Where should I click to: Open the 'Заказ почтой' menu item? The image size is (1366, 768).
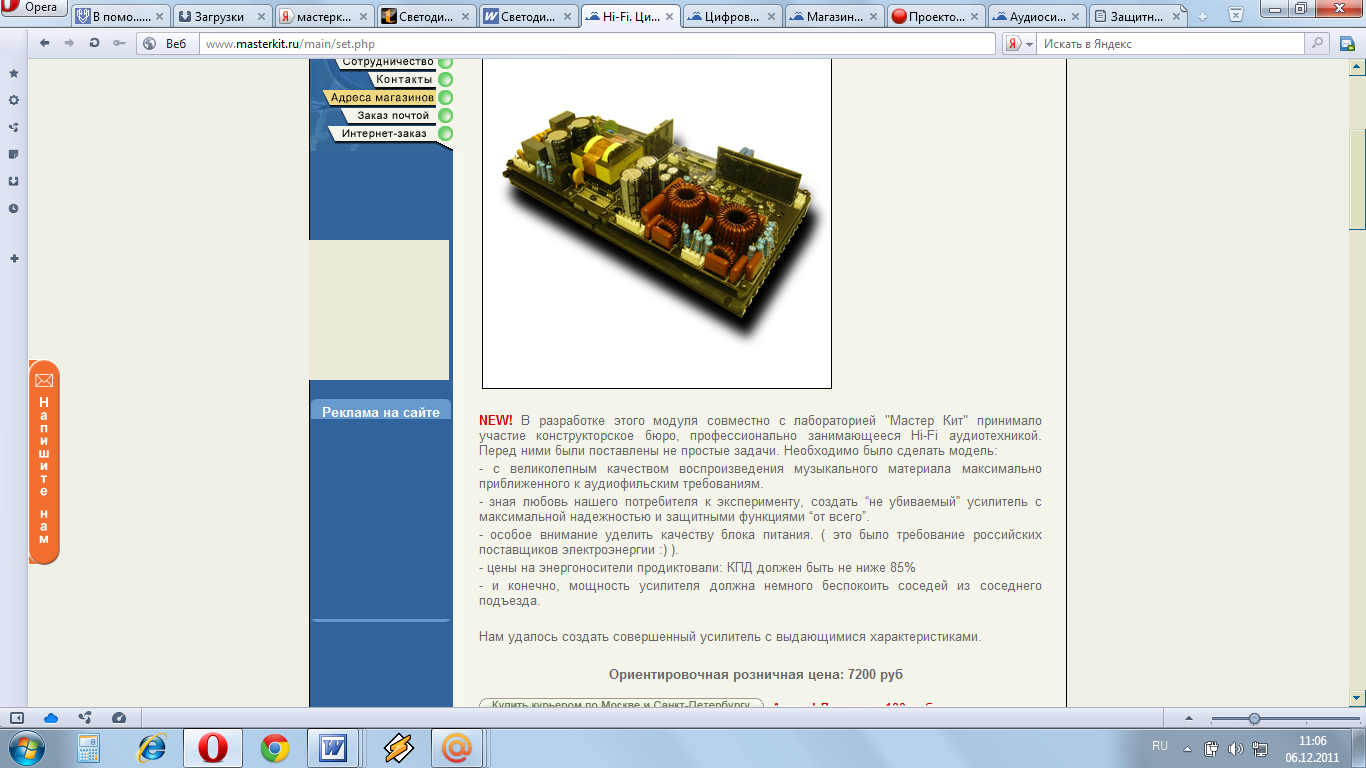(x=393, y=116)
